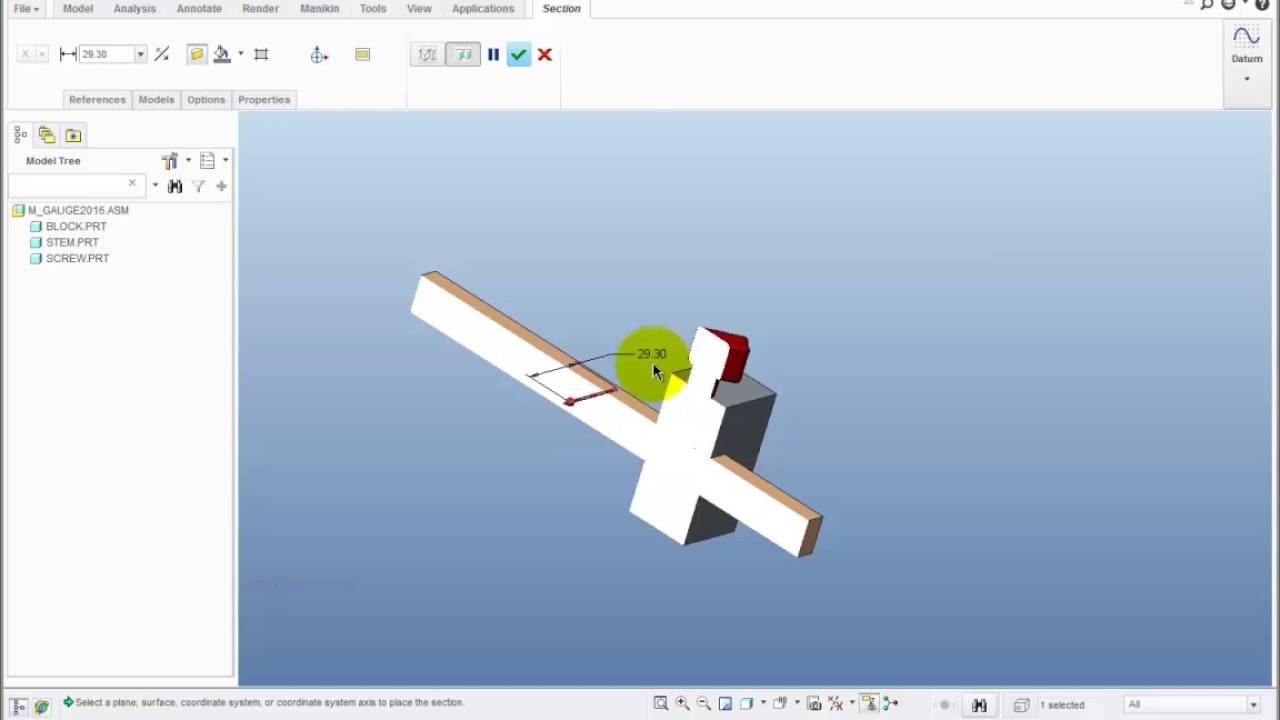Screen dimensions: 1280x720
Task: Click the Repaint icon in graphics toolbar
Action: tap(725, 704)
